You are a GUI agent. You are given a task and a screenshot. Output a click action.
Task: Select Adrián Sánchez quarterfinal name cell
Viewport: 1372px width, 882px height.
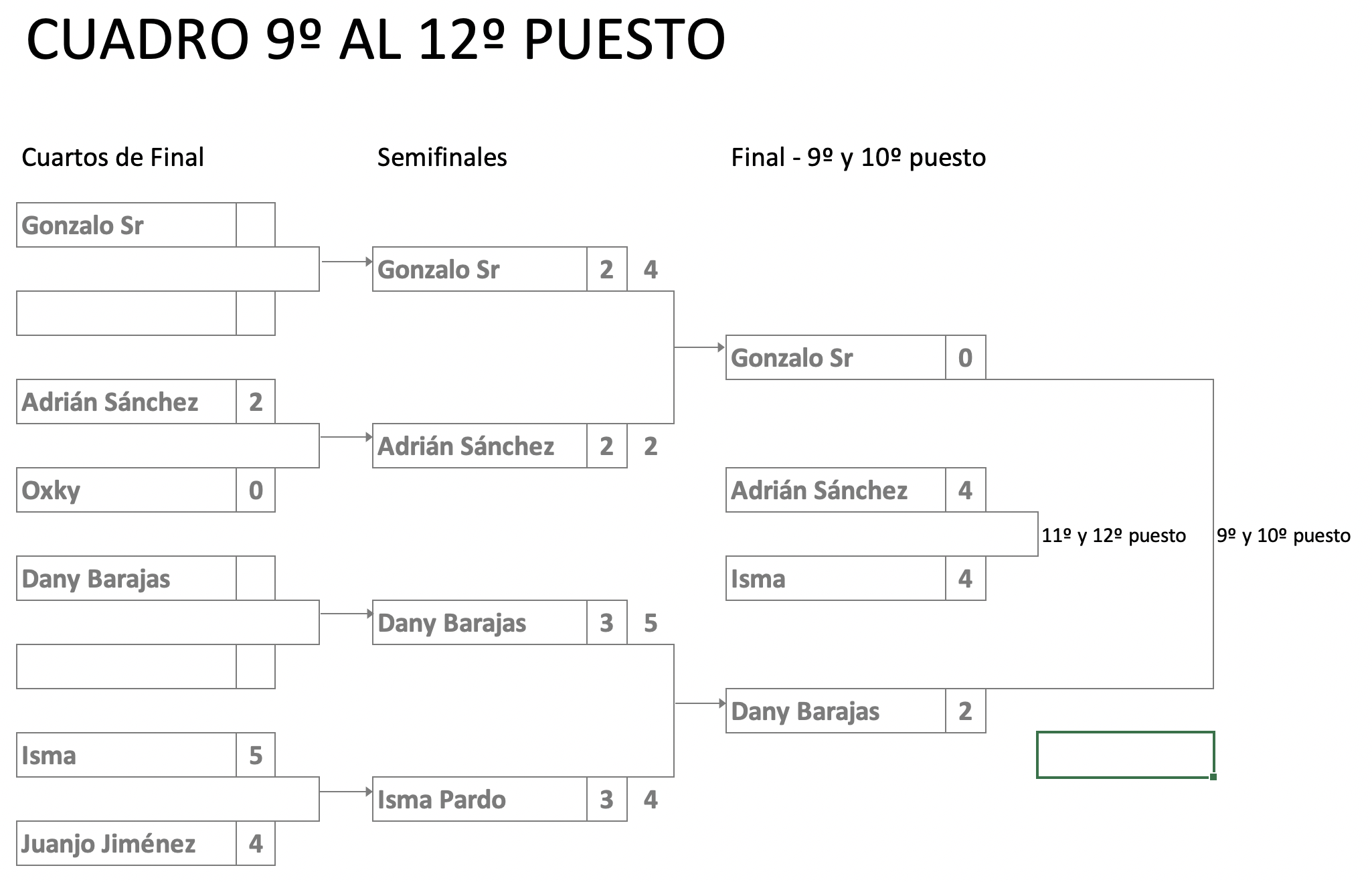[x=126, y=402]
